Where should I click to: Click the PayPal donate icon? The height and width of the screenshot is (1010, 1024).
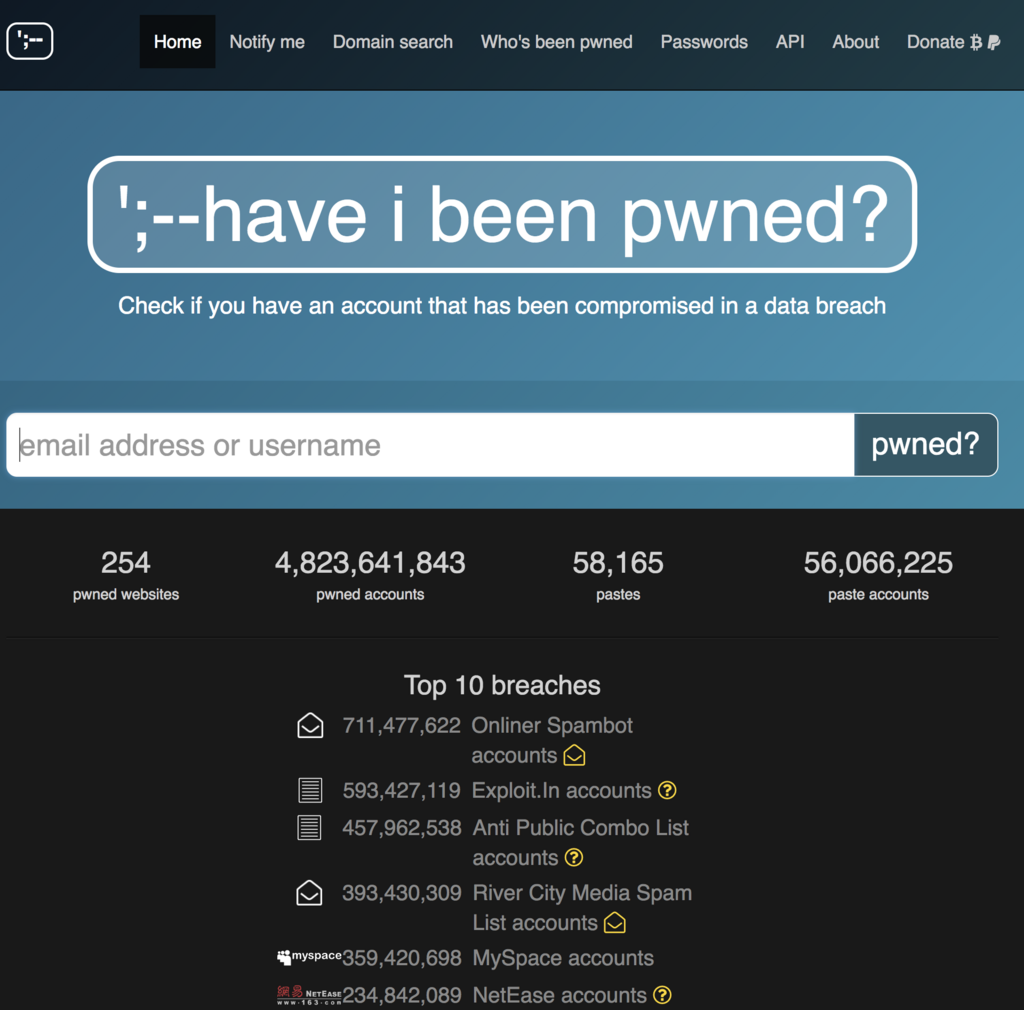(993, 42)
